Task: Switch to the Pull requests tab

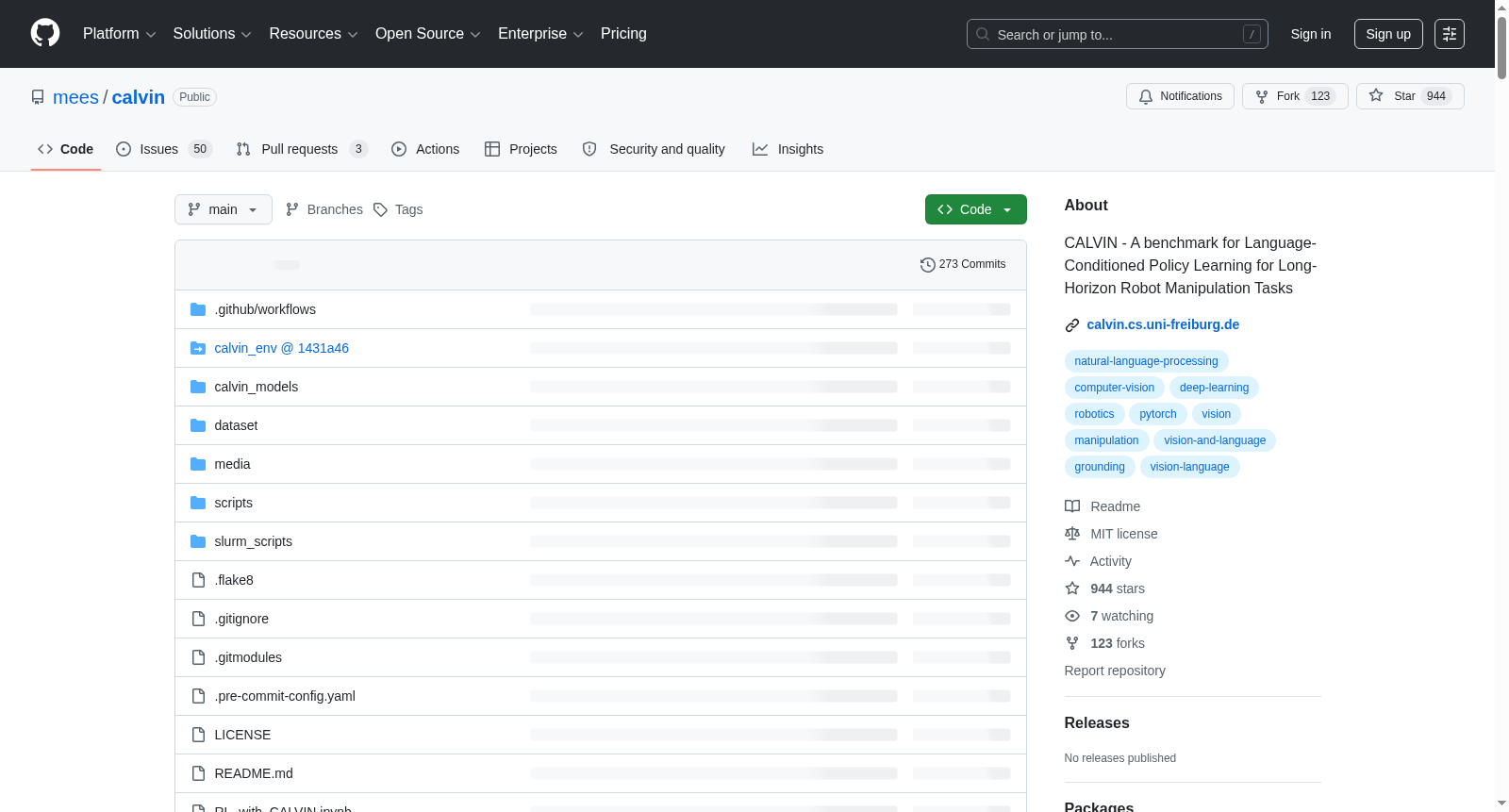Action: tap(302, 149)
